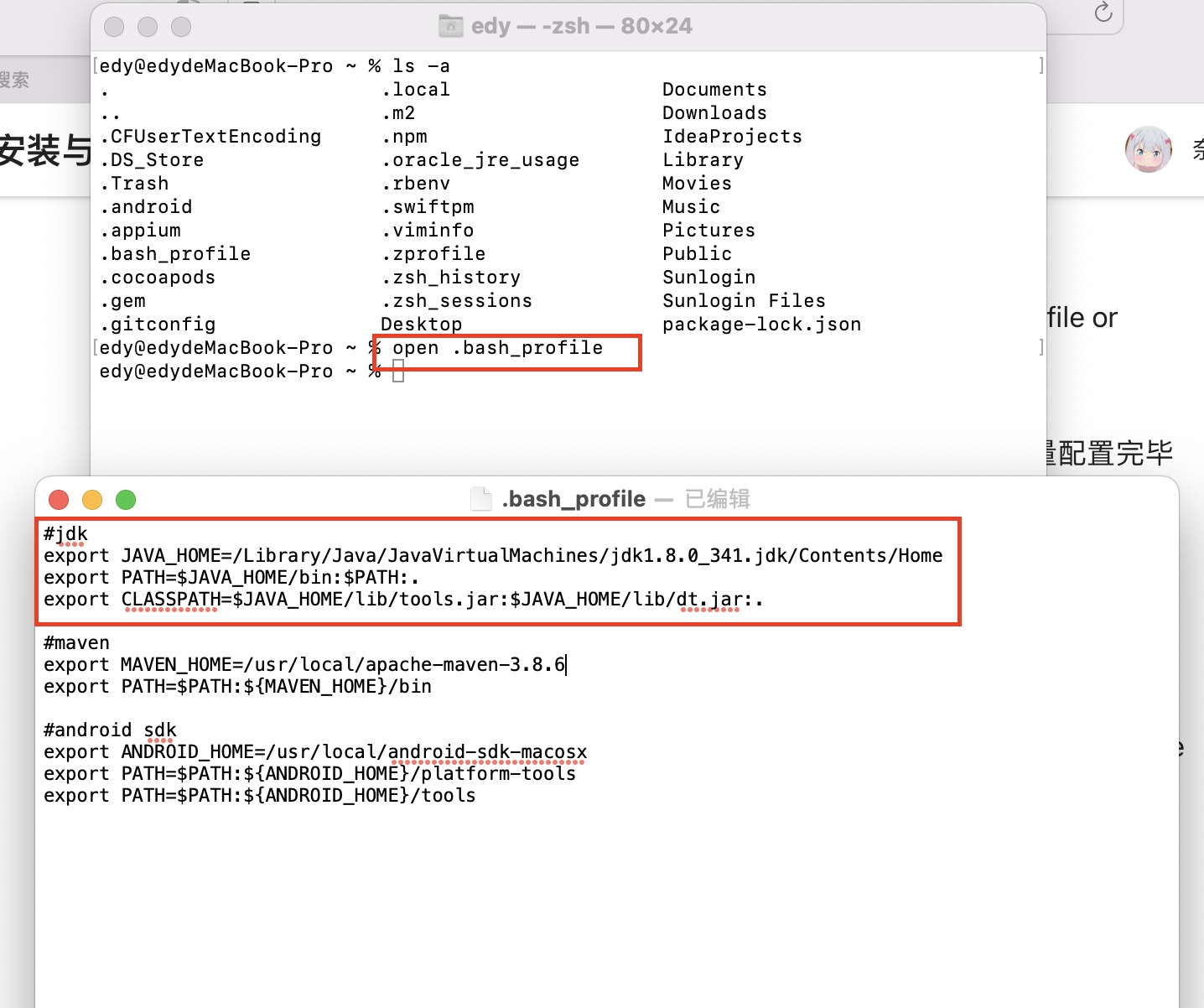The height and width of the screenshot is (1008, 1204).
Task: Zoom the .bash_profile window with green button
Action: 126,500
